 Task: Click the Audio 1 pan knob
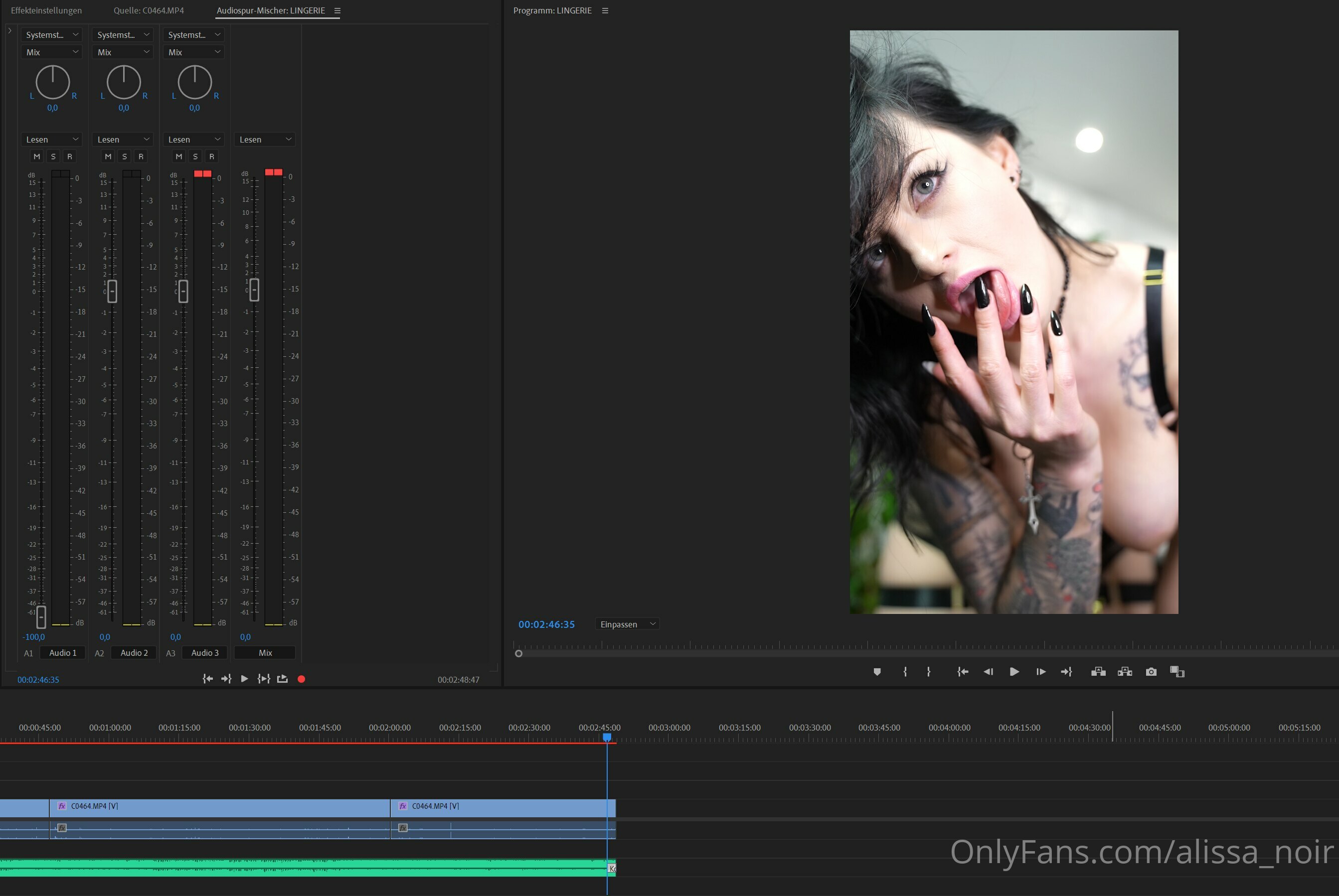52,82
